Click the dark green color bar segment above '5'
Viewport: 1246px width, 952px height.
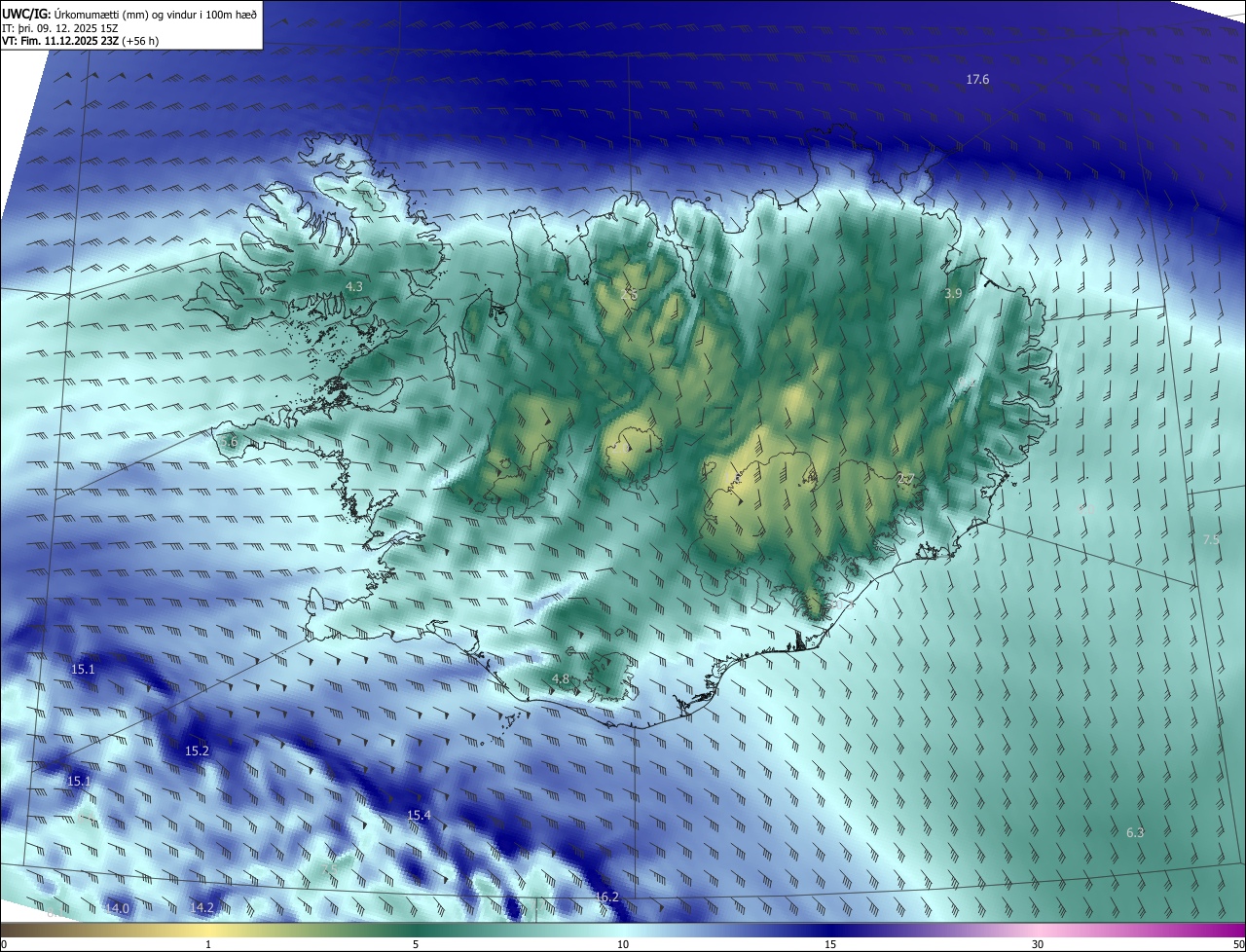[416, 930]
